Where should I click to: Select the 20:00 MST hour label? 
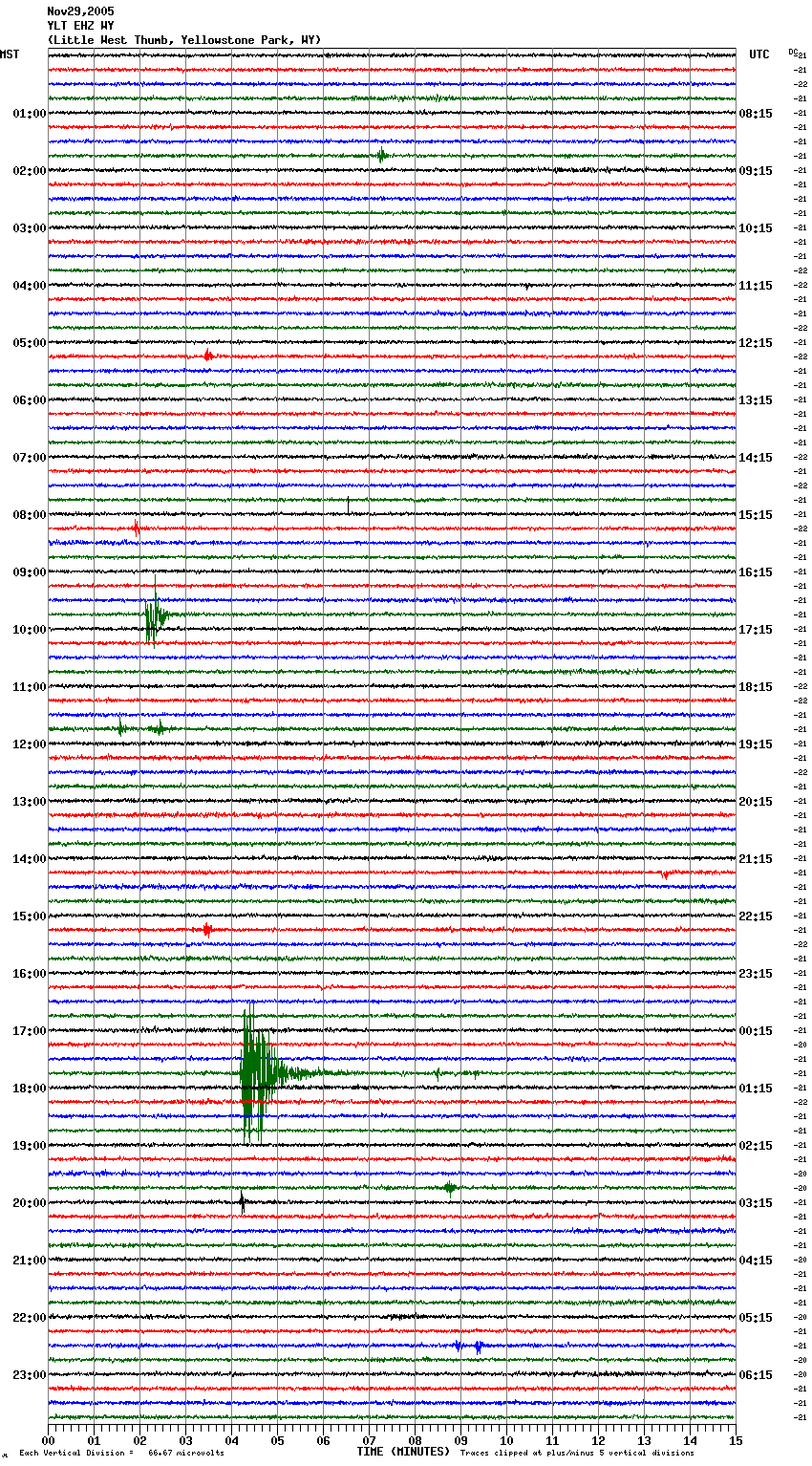[29, 1203]
